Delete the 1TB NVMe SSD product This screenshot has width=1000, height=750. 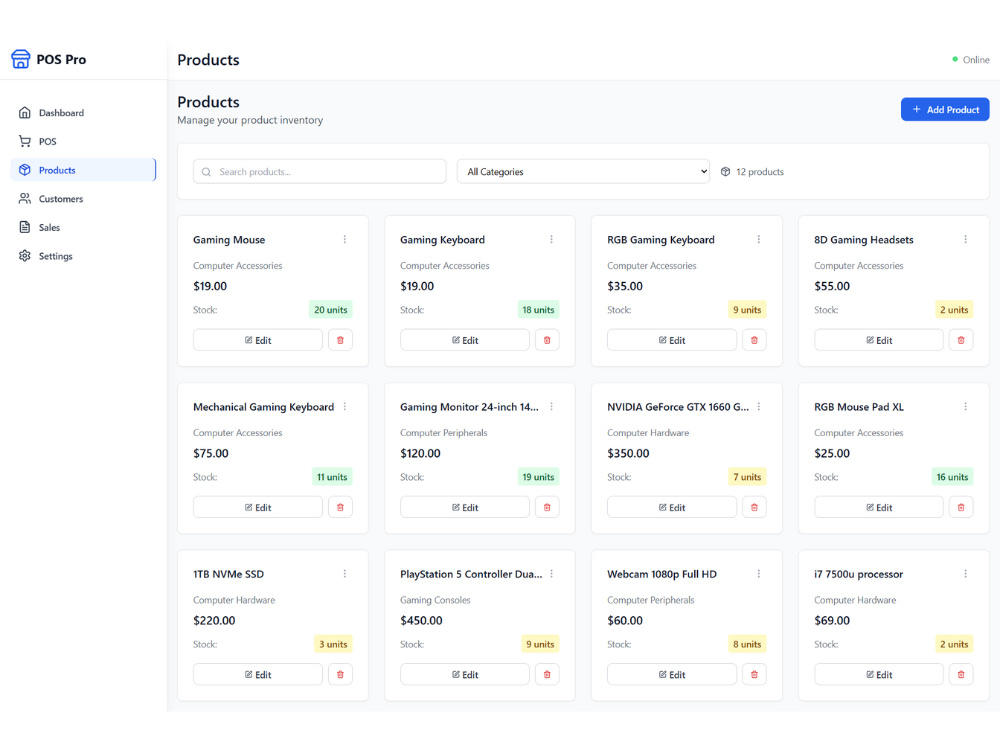point(340,674)
